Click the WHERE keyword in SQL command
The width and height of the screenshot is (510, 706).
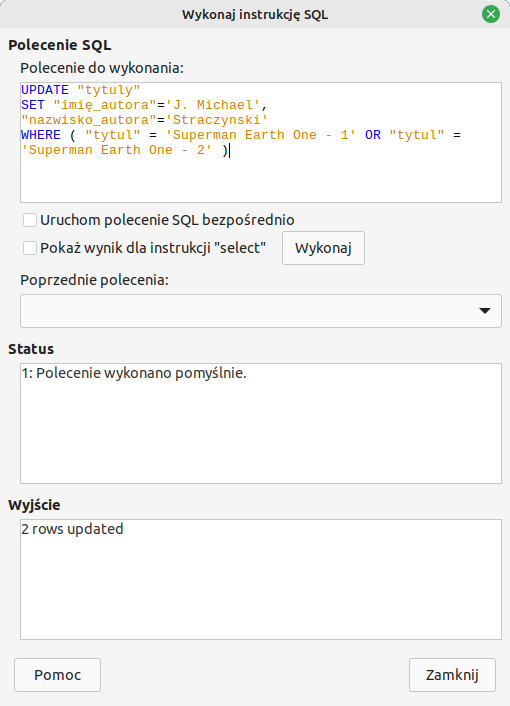(x=41, y=135)
